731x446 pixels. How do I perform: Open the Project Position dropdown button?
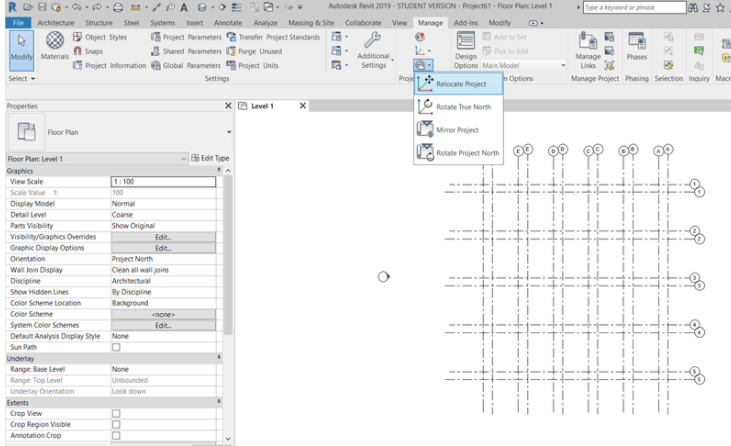pos(423,65)
